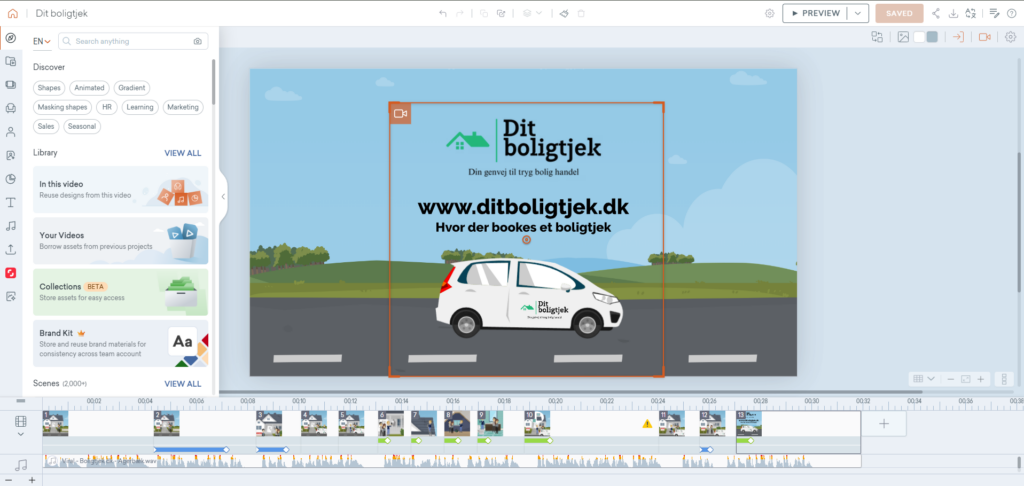Viewport: 1024px width, 486px height.
Task: Open scene settings gear icon
Action: [x=1010, y=37]
